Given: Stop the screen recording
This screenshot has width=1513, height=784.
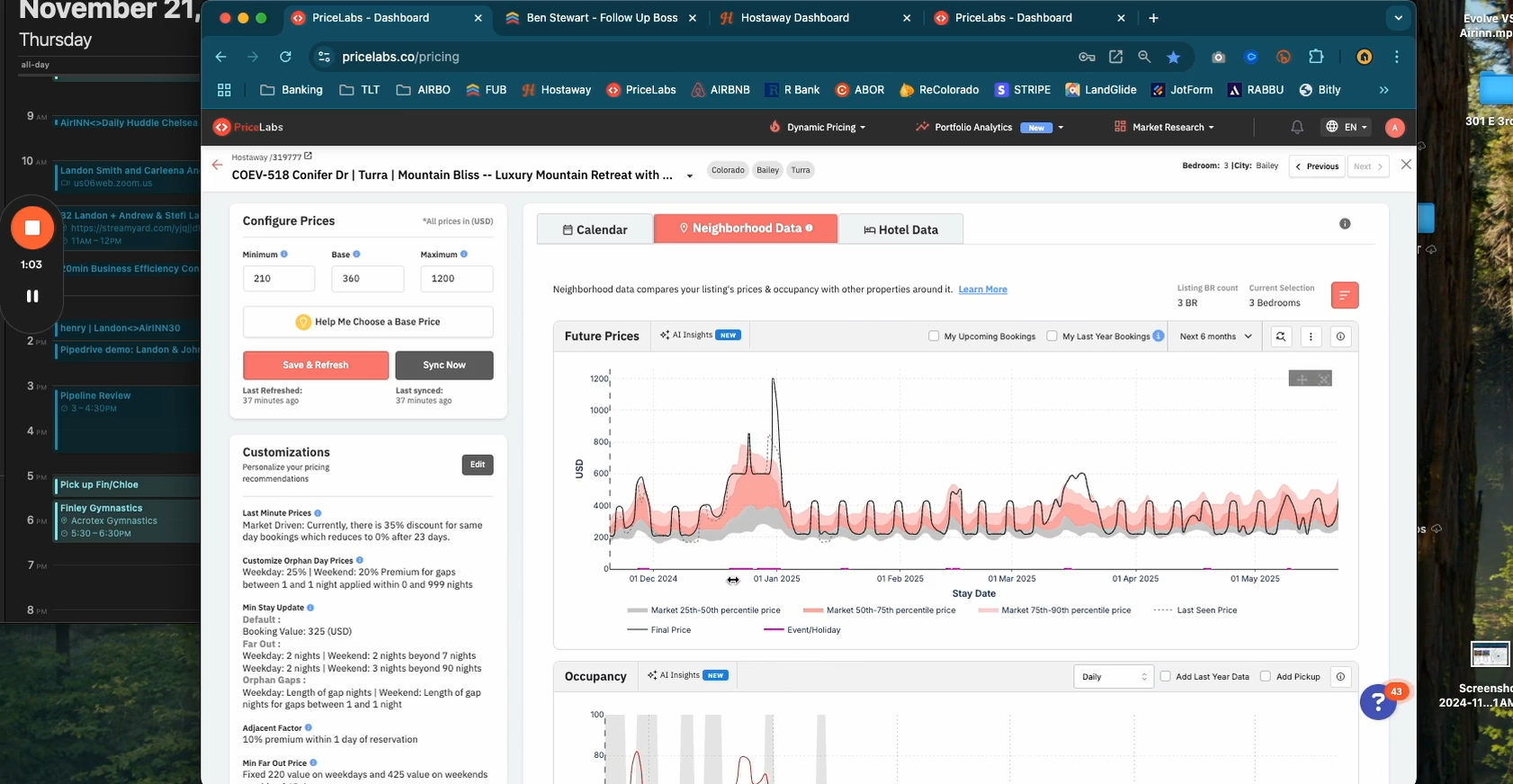Looking at the screenshot, I should click(32, 228).
